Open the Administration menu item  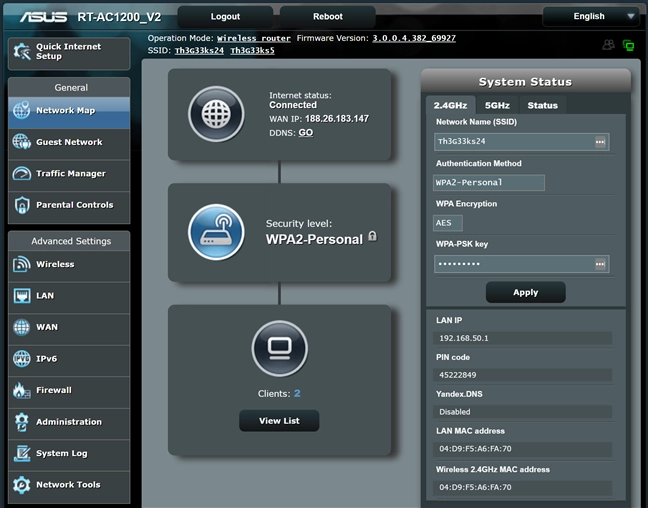[69, 422]
